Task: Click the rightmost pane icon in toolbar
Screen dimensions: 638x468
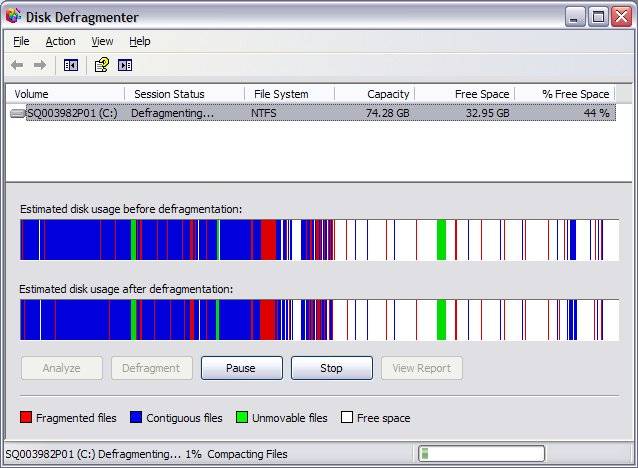Action: (x=125, y=65)
